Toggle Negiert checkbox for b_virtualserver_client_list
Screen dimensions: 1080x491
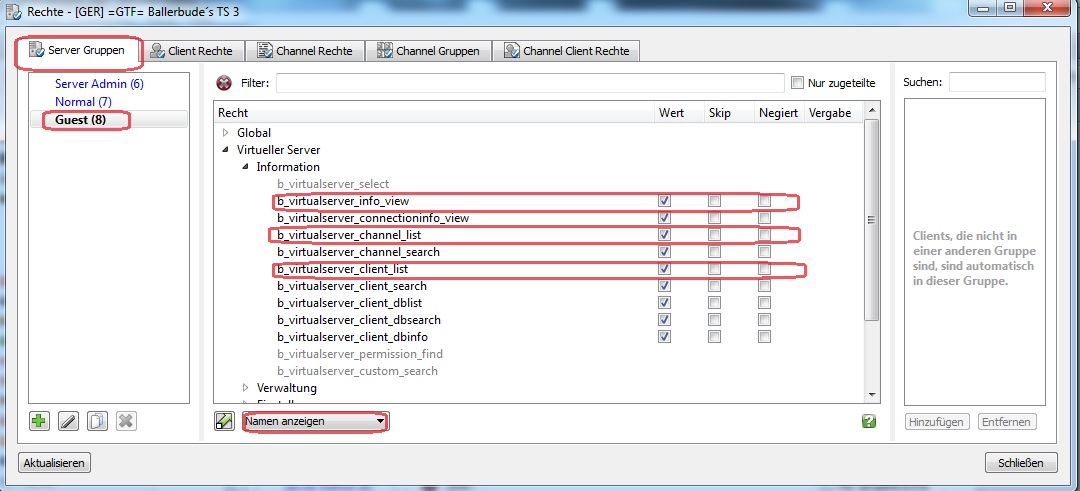765,269
